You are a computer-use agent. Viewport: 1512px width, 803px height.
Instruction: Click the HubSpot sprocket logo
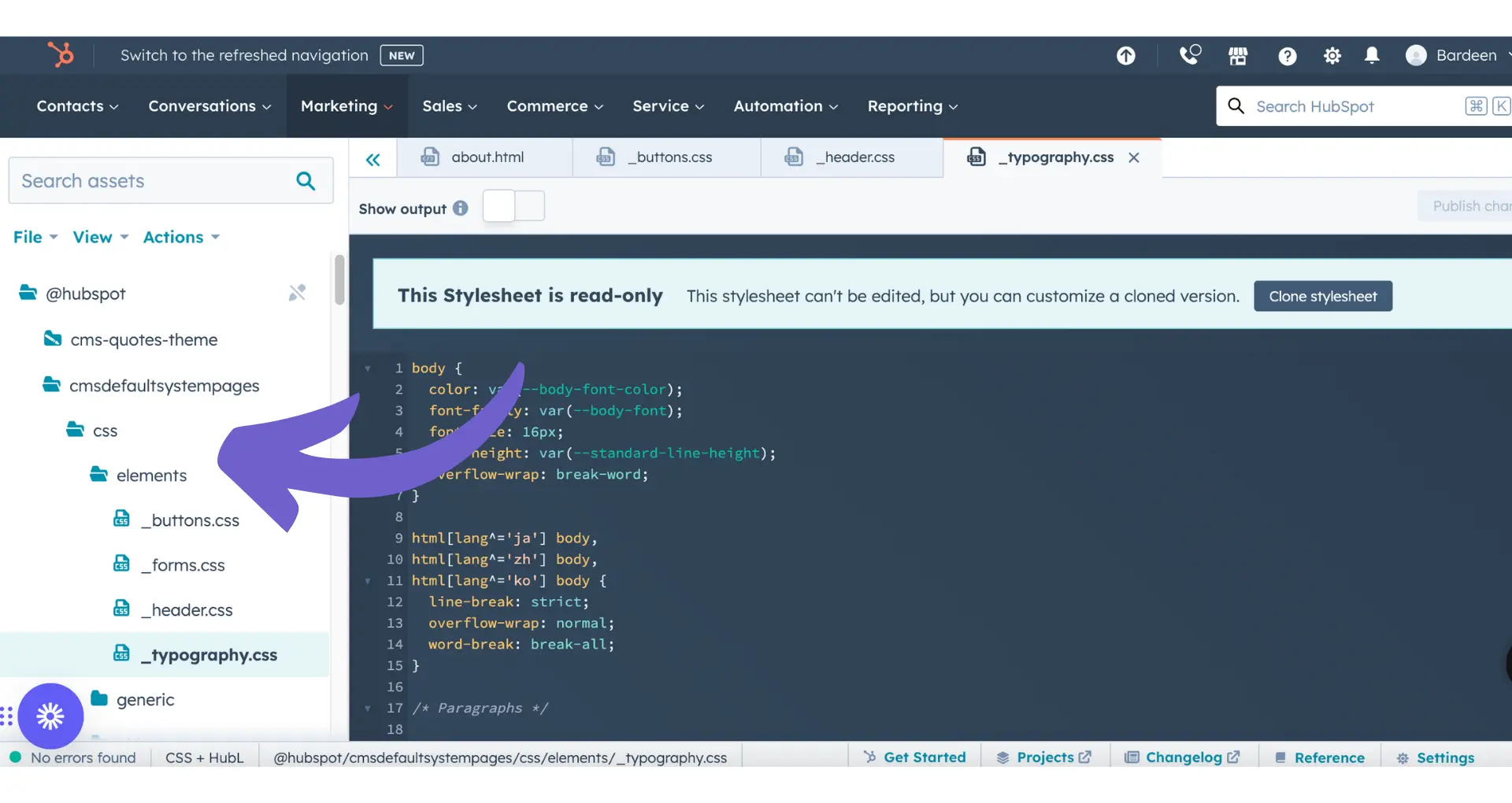[x=61, y=55]
